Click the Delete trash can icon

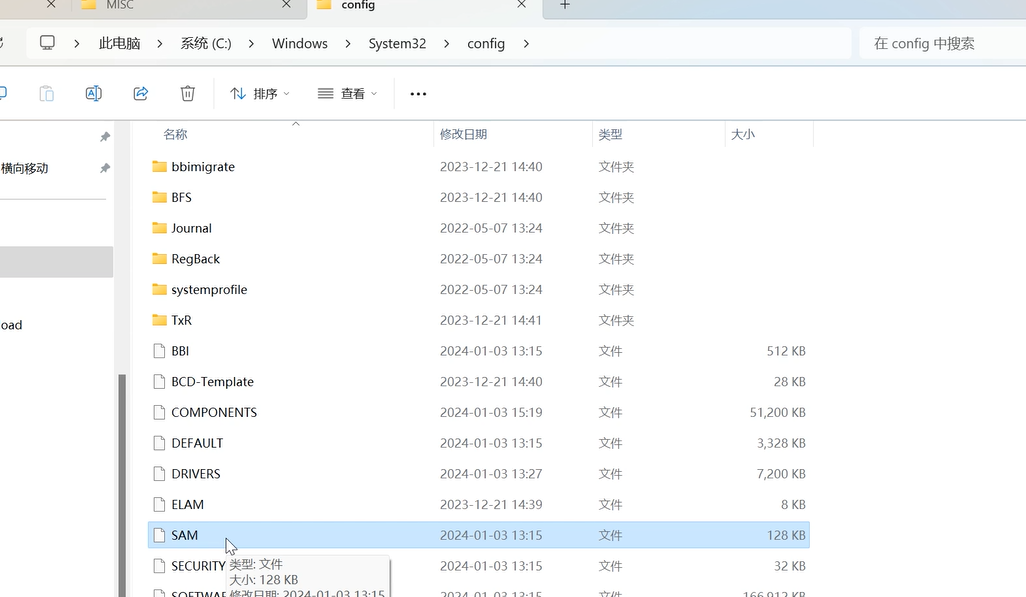click(187, 93)
